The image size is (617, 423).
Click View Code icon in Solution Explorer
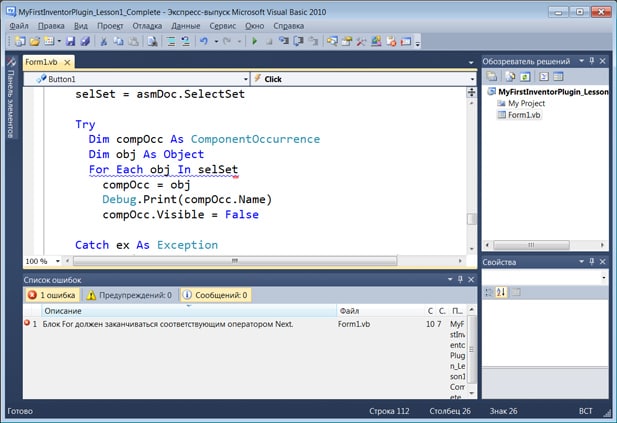click(542, 76)
